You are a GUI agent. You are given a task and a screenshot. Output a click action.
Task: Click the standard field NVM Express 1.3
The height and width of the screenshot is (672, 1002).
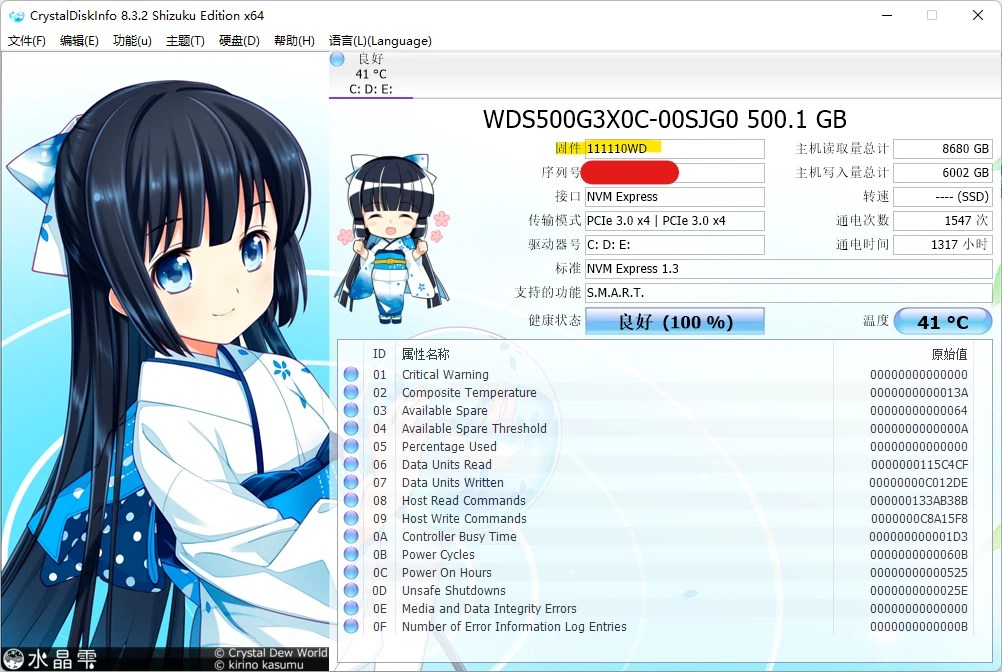click(x=789, y=269)
